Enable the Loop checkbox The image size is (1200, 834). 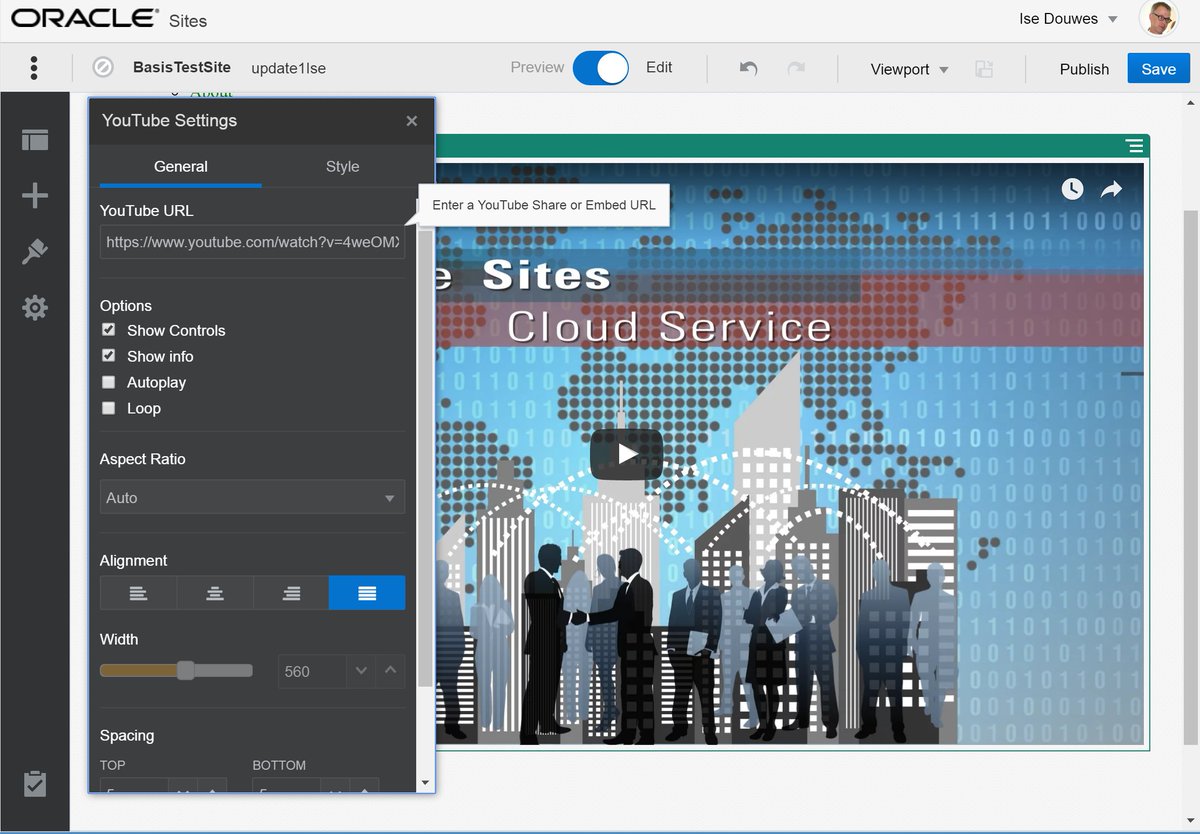click(x=108, y=408)
